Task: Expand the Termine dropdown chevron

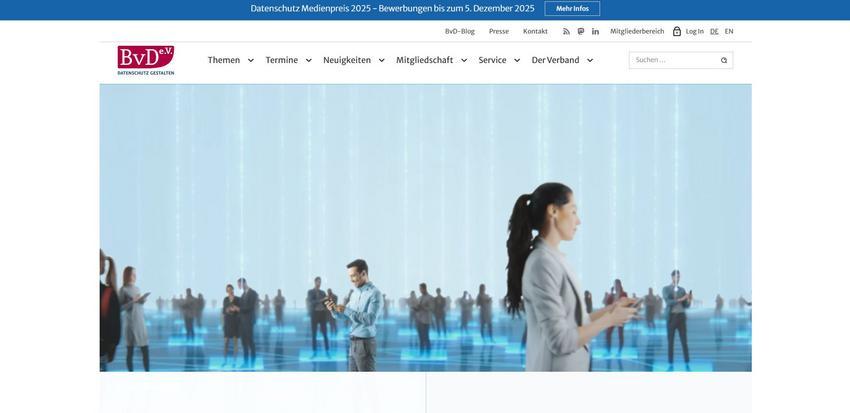Action: [308, 60]
